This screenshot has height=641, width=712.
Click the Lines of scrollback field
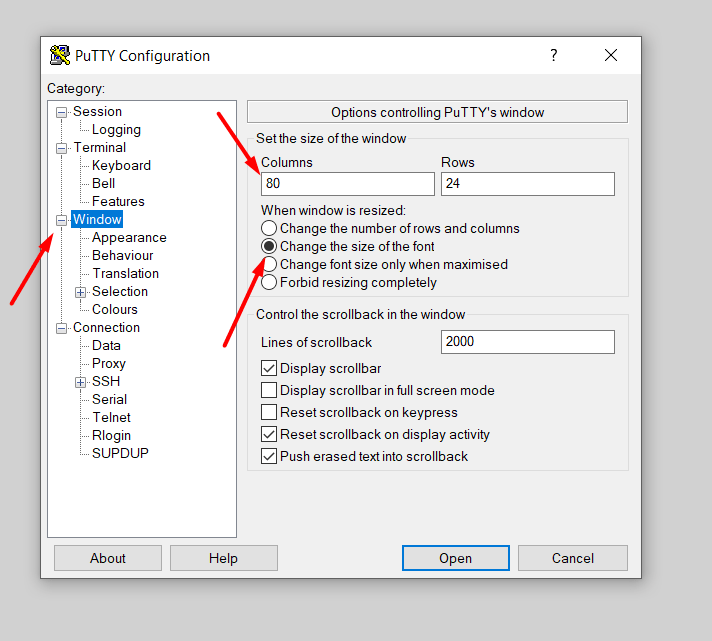pos(528,342)
